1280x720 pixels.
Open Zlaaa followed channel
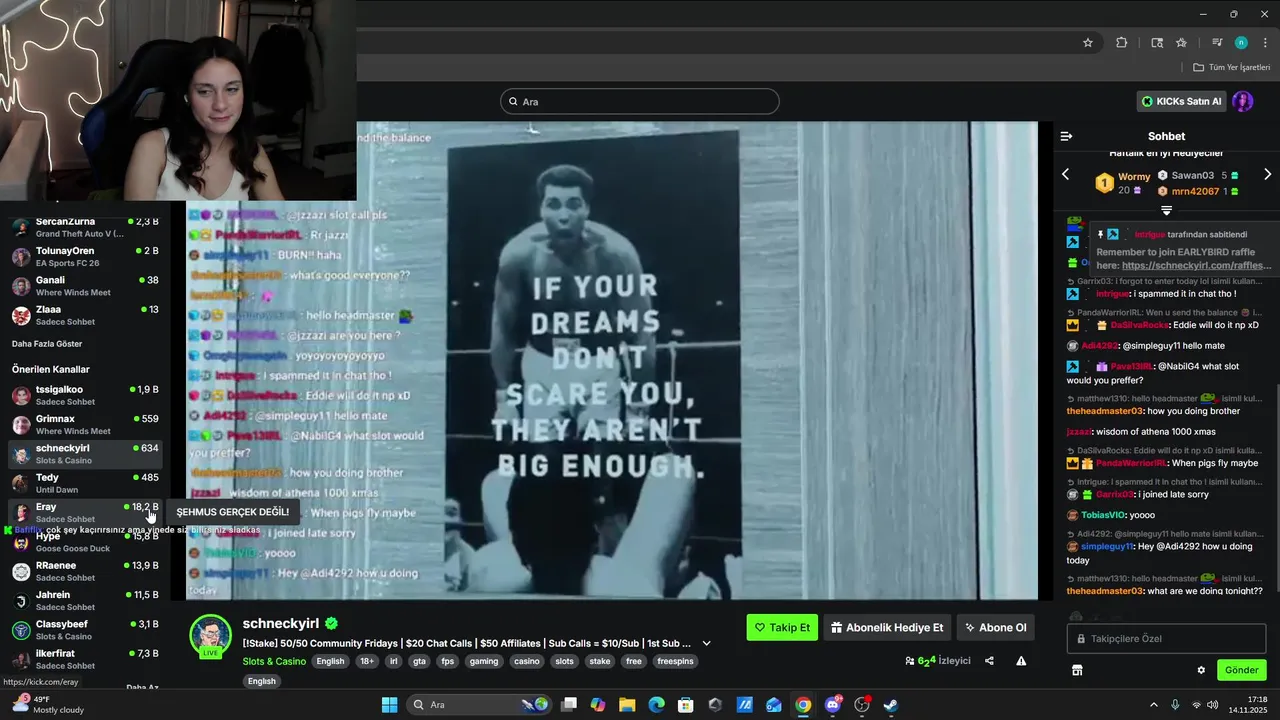tap(85, 314)
